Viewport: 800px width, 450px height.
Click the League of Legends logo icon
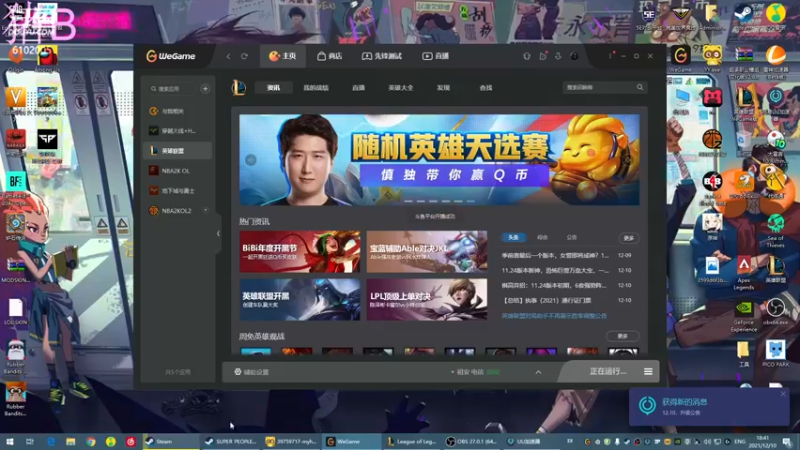pyautogui.click(x=239, y=88)
